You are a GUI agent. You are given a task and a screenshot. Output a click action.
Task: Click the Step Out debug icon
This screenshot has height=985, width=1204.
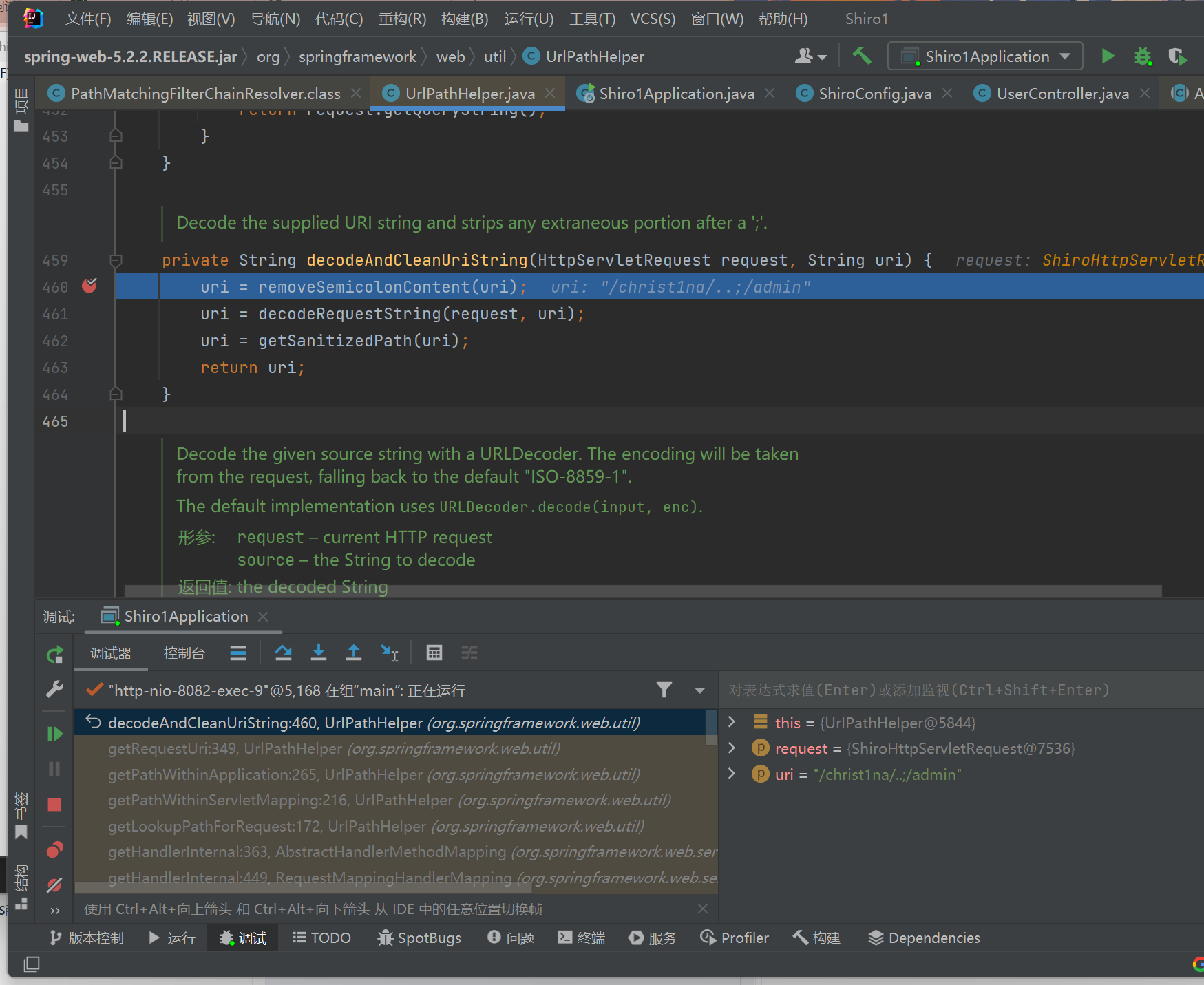pos(353,653)
